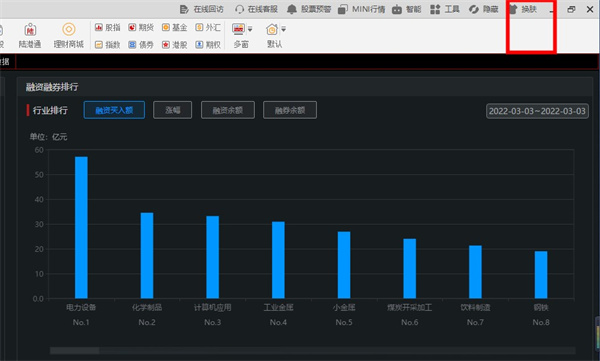
Task: Select 债券 bonds market
Action: [x=141, y=45]
